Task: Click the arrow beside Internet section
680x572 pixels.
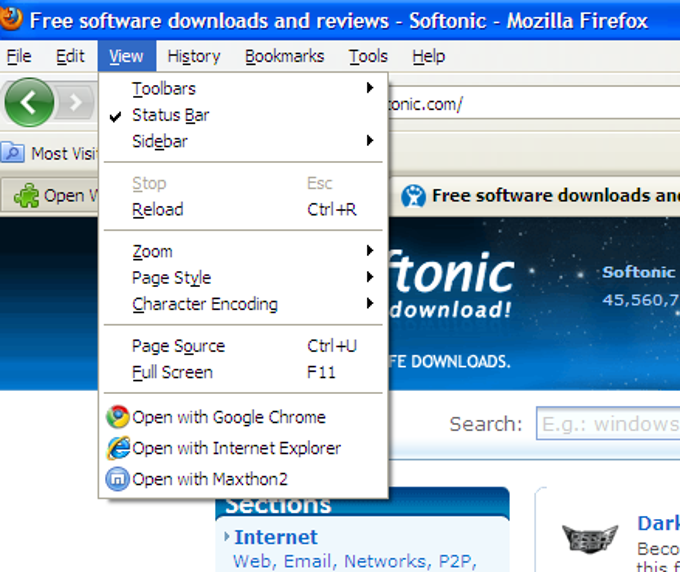Action: pyautogui.click(x=227, y=536)
